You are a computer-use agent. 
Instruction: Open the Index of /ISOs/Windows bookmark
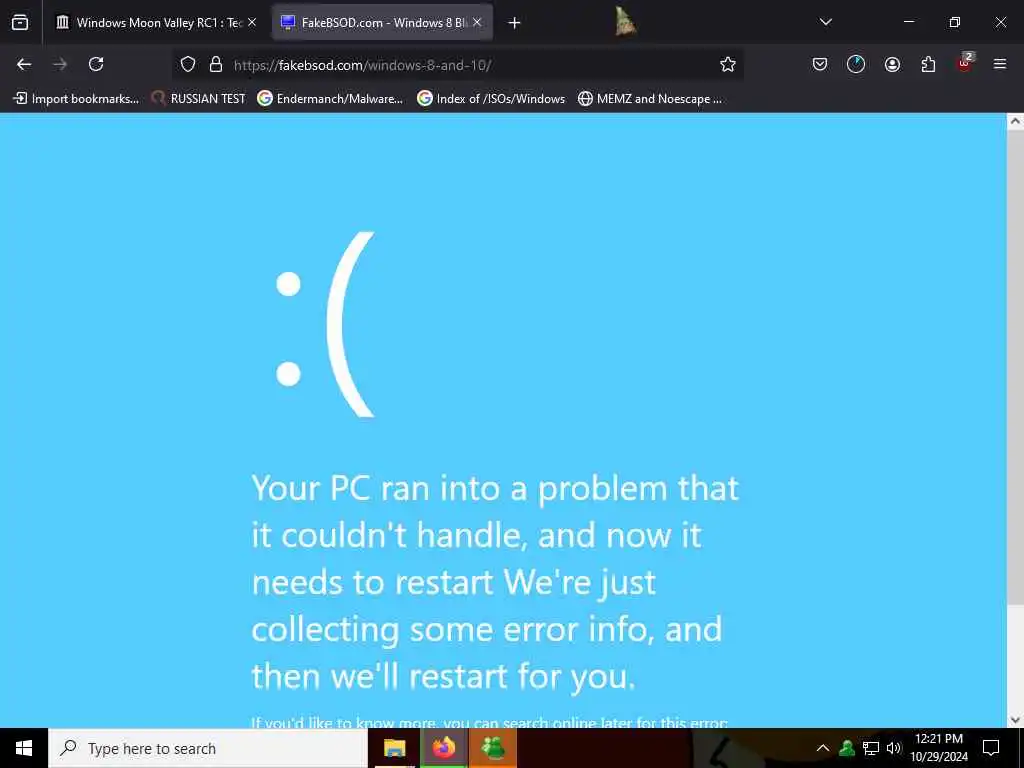491,99
